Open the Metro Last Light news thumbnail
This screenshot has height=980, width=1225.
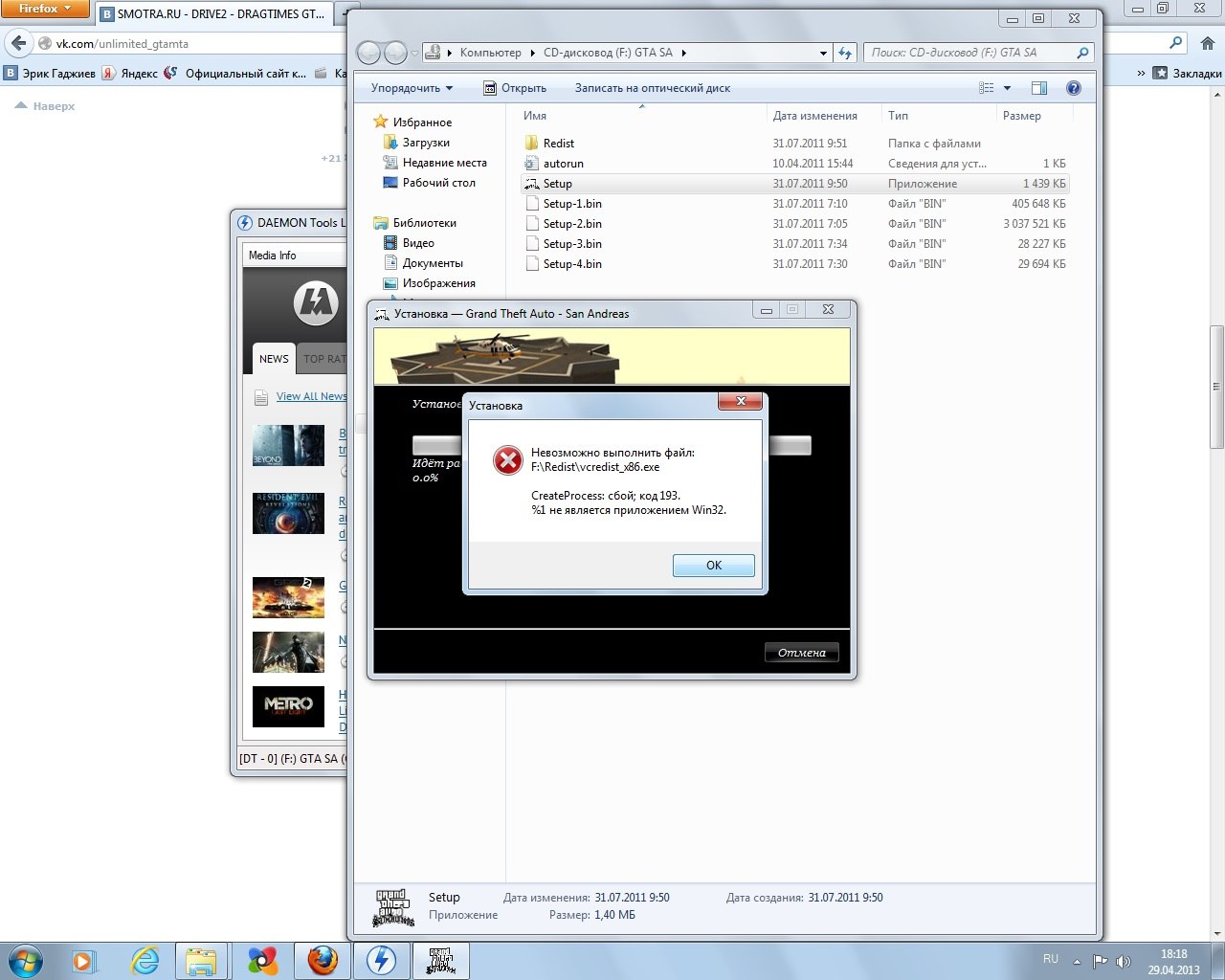pos(288,706)
